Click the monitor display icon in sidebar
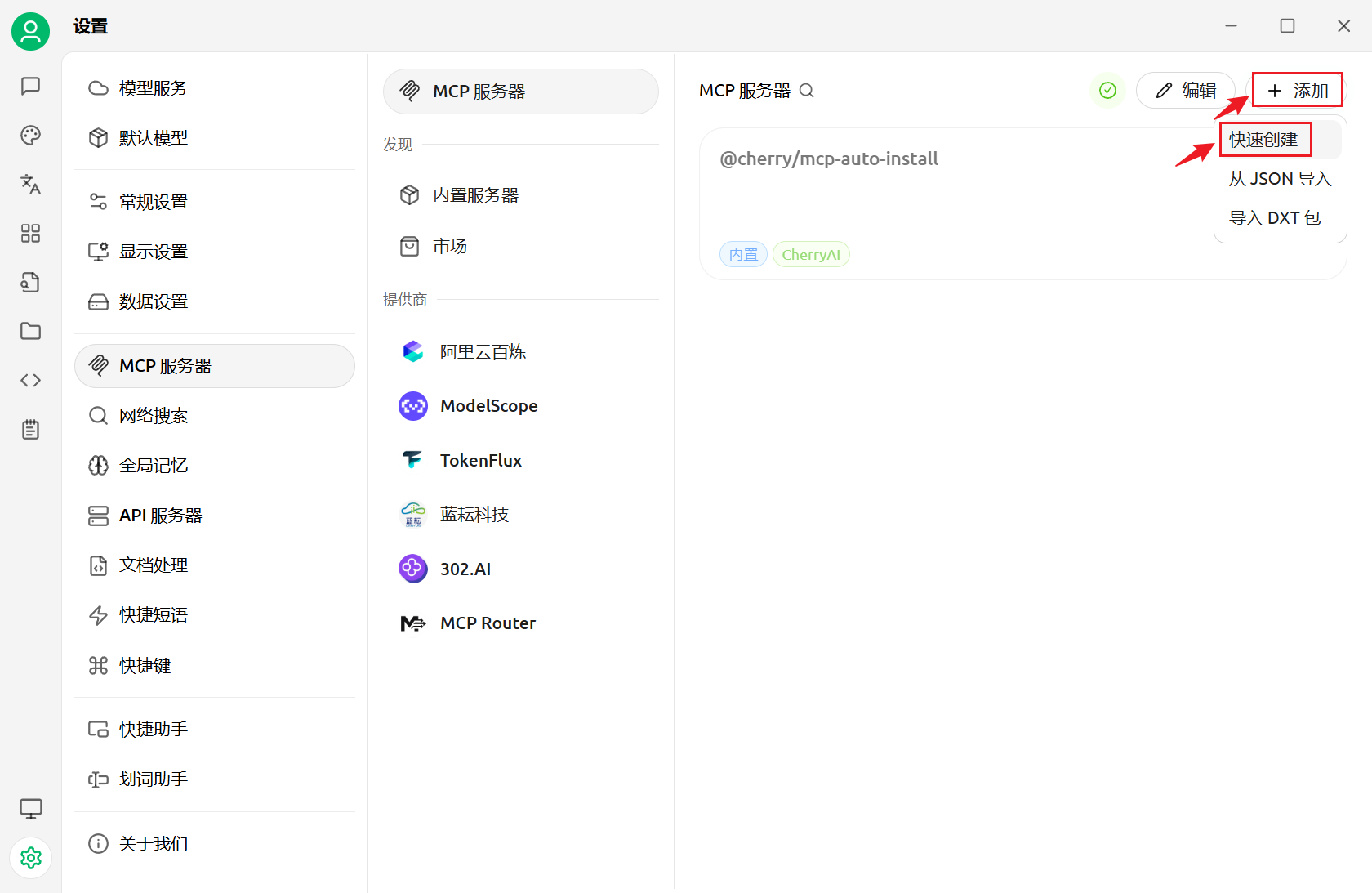 pos(30,809)
